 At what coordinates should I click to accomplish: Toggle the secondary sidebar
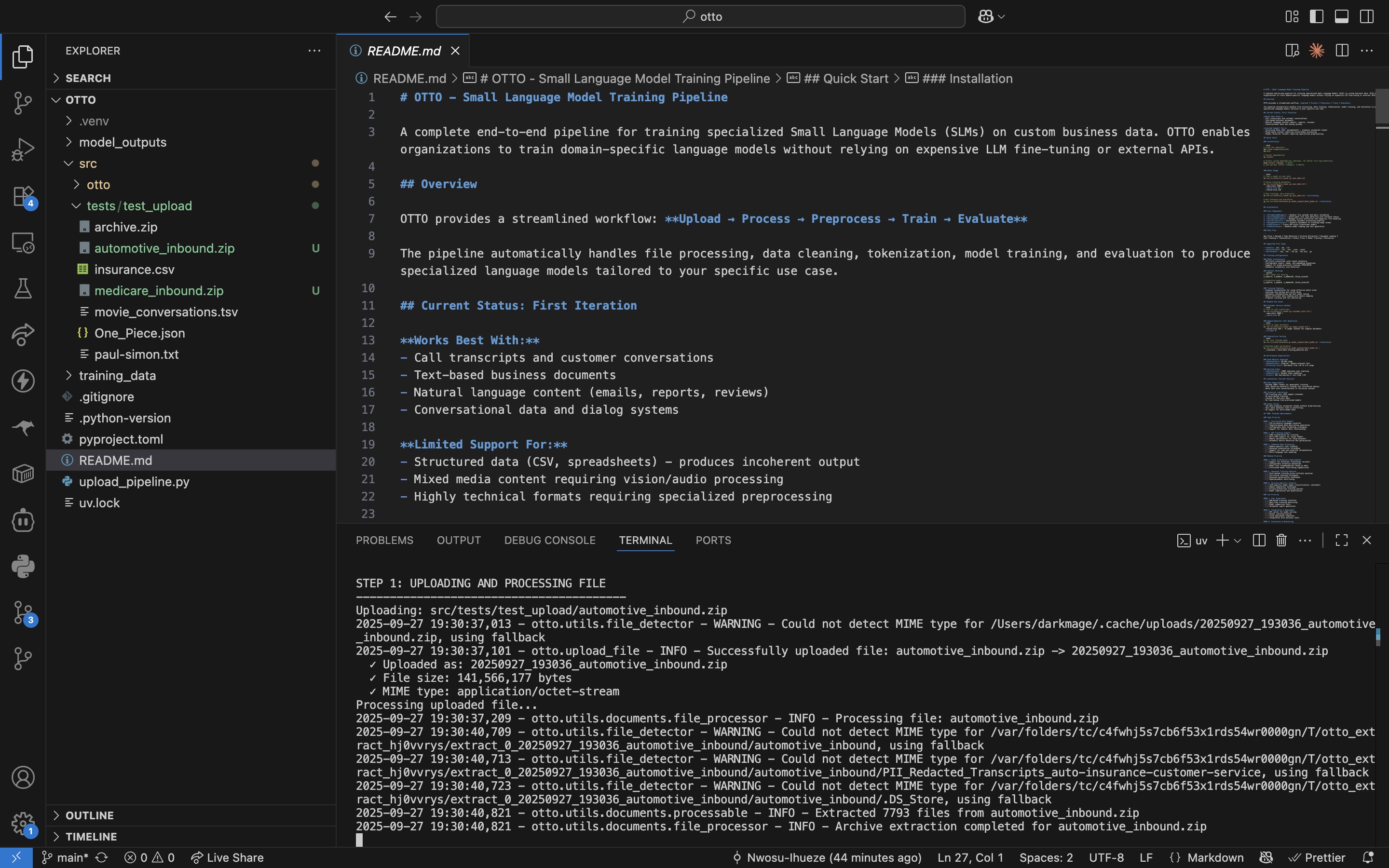coord(1367,16)
